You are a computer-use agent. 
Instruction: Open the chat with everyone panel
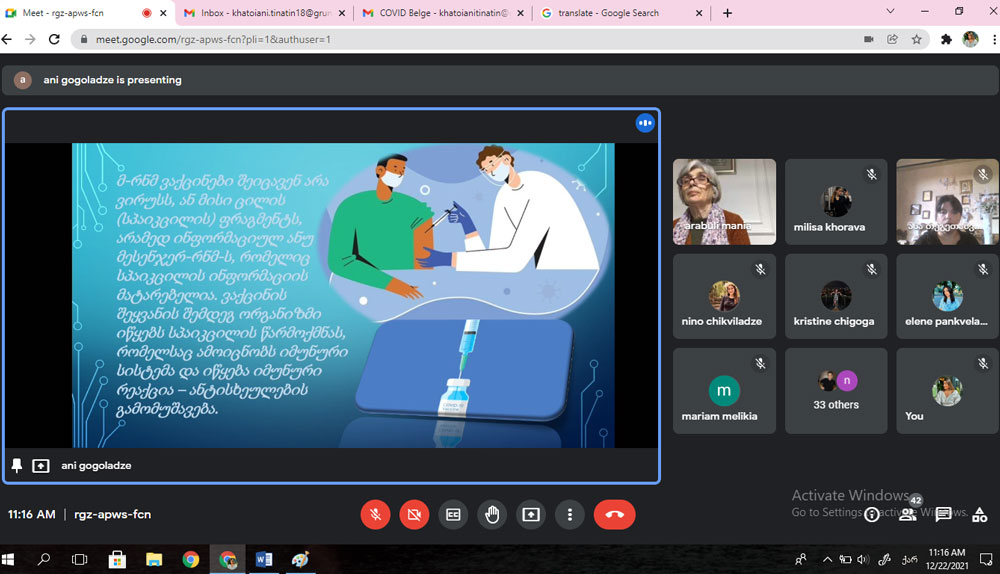pyautogui.click(x=943, y=514)
